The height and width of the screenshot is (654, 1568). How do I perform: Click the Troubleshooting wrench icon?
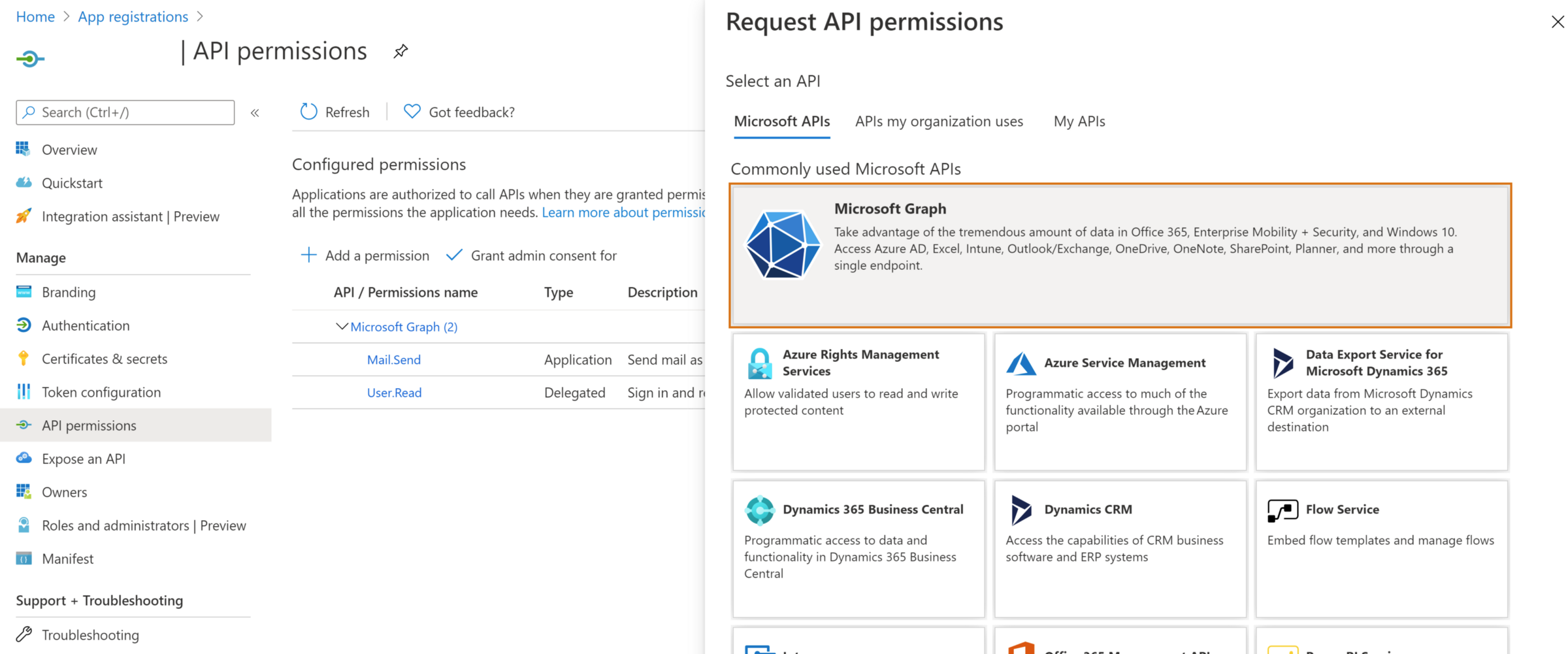24,634
